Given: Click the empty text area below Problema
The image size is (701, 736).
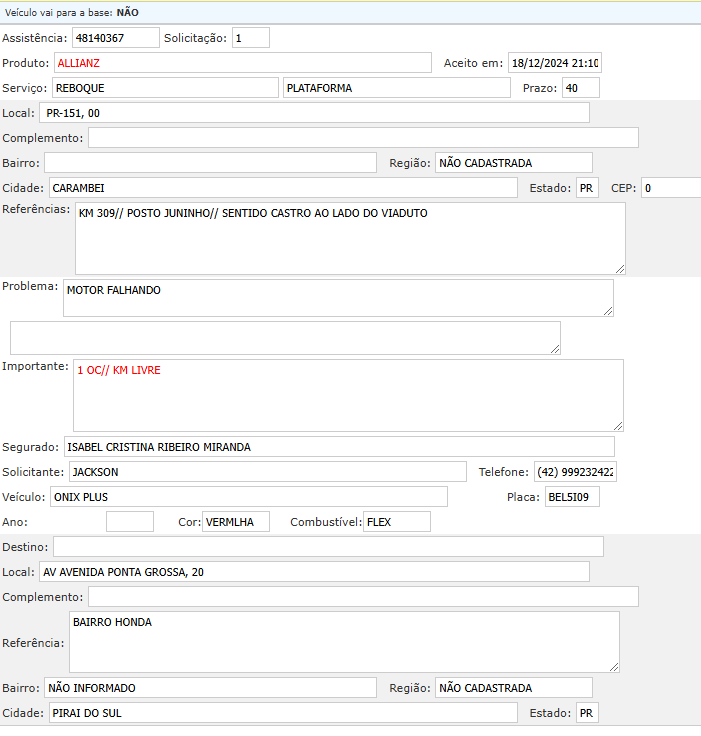Looking at the screenshot, I should pos(285,338).
